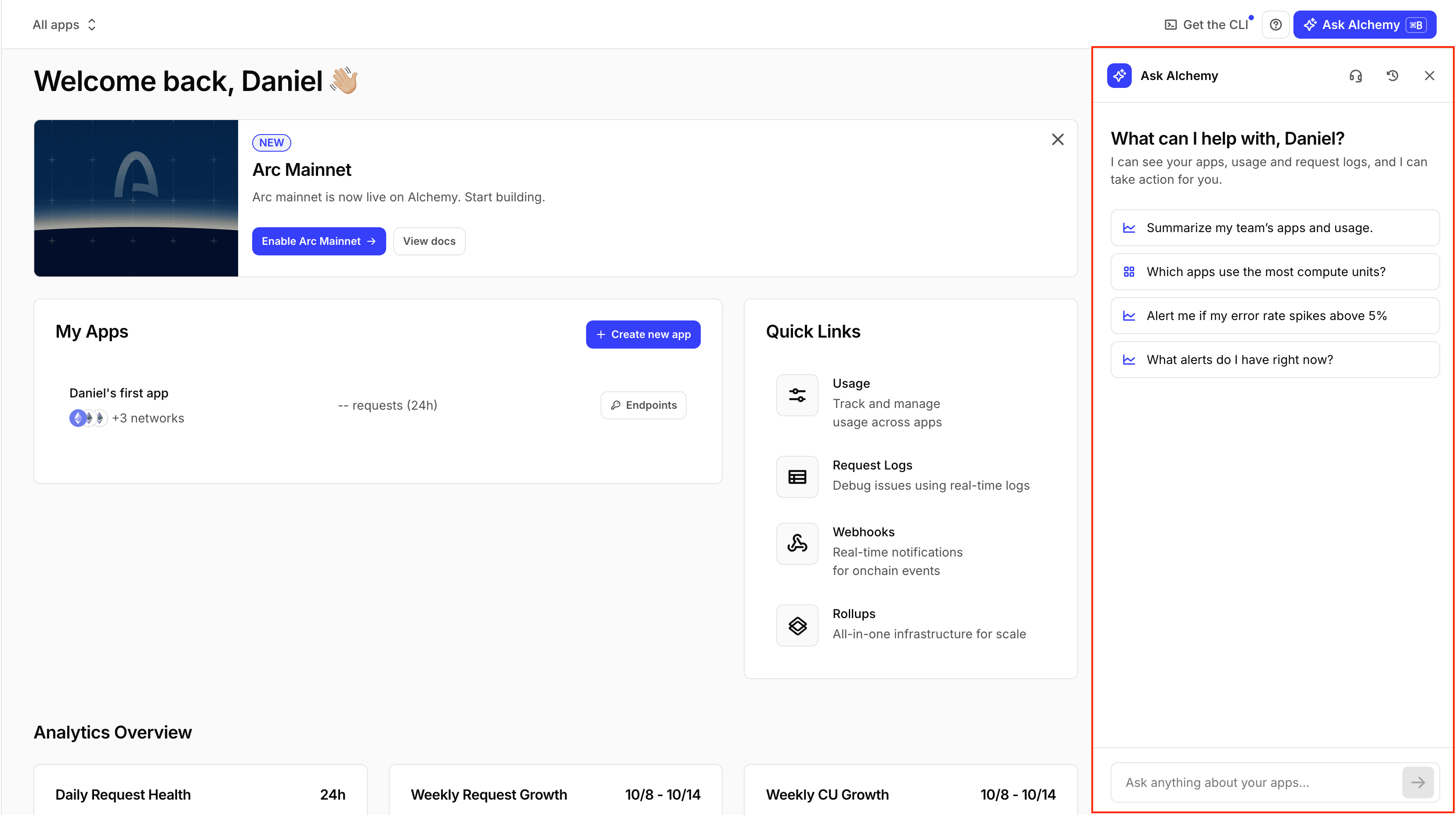Click Create new app button
This screenshot has width=1456, height=815.
coord(643,335)
